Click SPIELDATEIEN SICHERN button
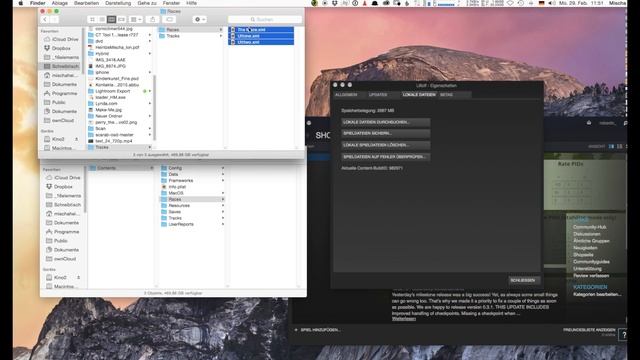Image resolution: width=640 pixels, height=360 pixels. click(x=385, y=133)
